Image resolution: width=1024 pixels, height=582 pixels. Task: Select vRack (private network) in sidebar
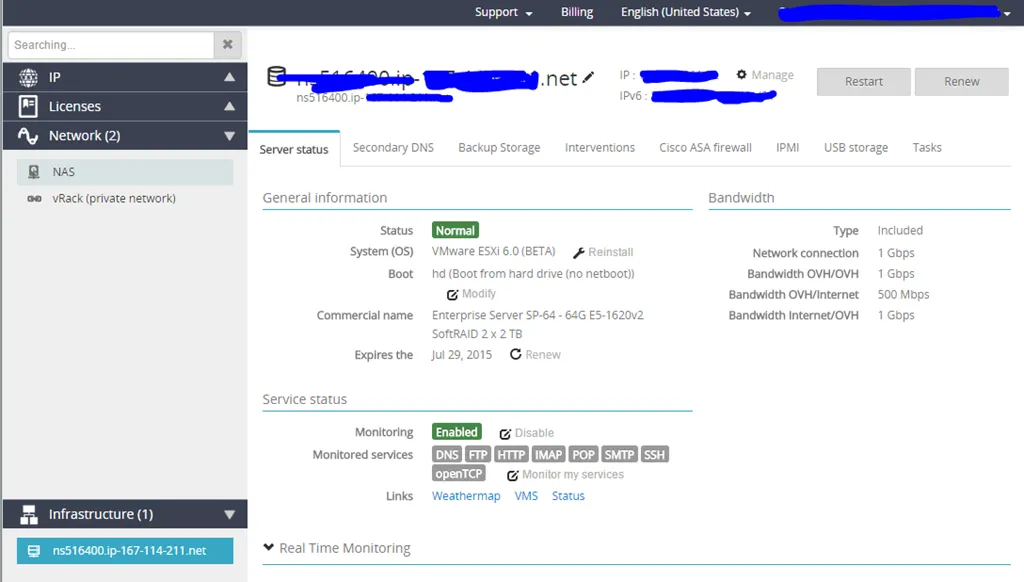(x=113, y=199)
